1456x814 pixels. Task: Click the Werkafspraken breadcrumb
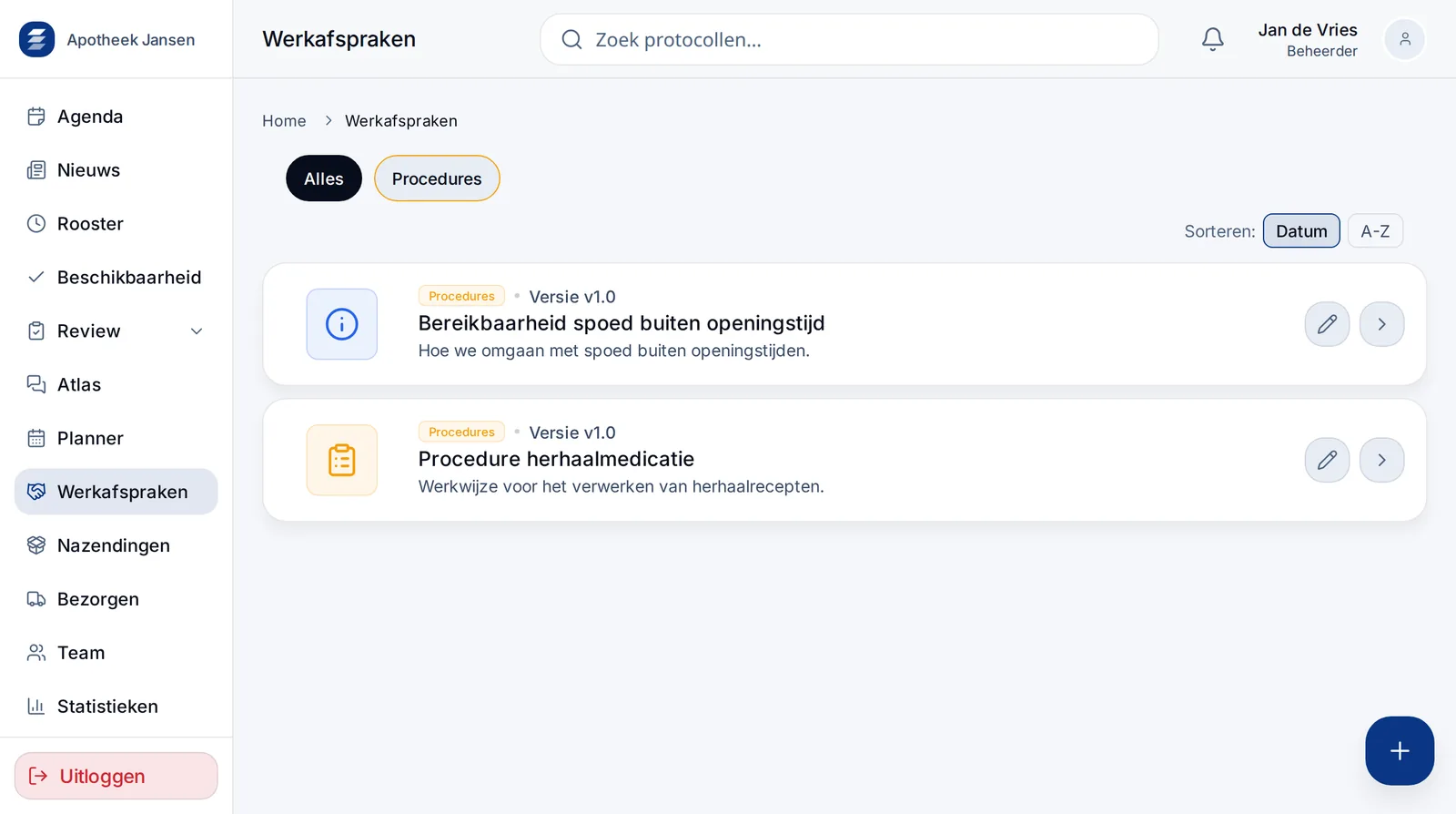pos(401,121)
